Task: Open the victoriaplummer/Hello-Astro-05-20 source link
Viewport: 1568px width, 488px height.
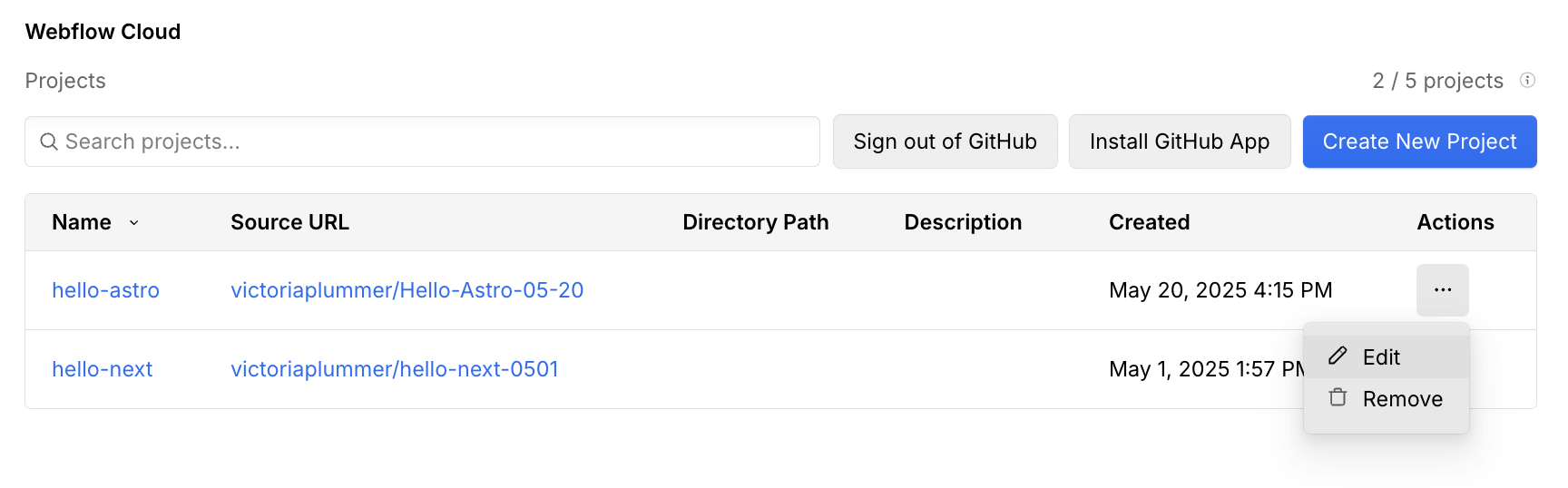Action: pos(407,290)
